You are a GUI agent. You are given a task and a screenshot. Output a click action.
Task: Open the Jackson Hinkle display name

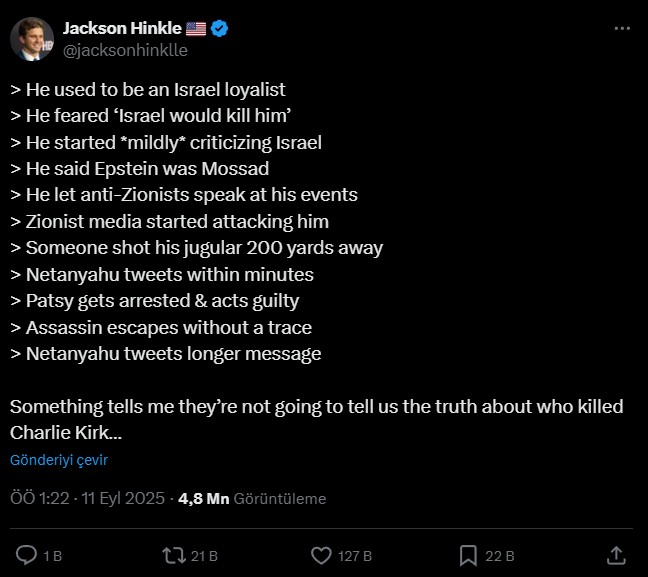tap(121, 29)
